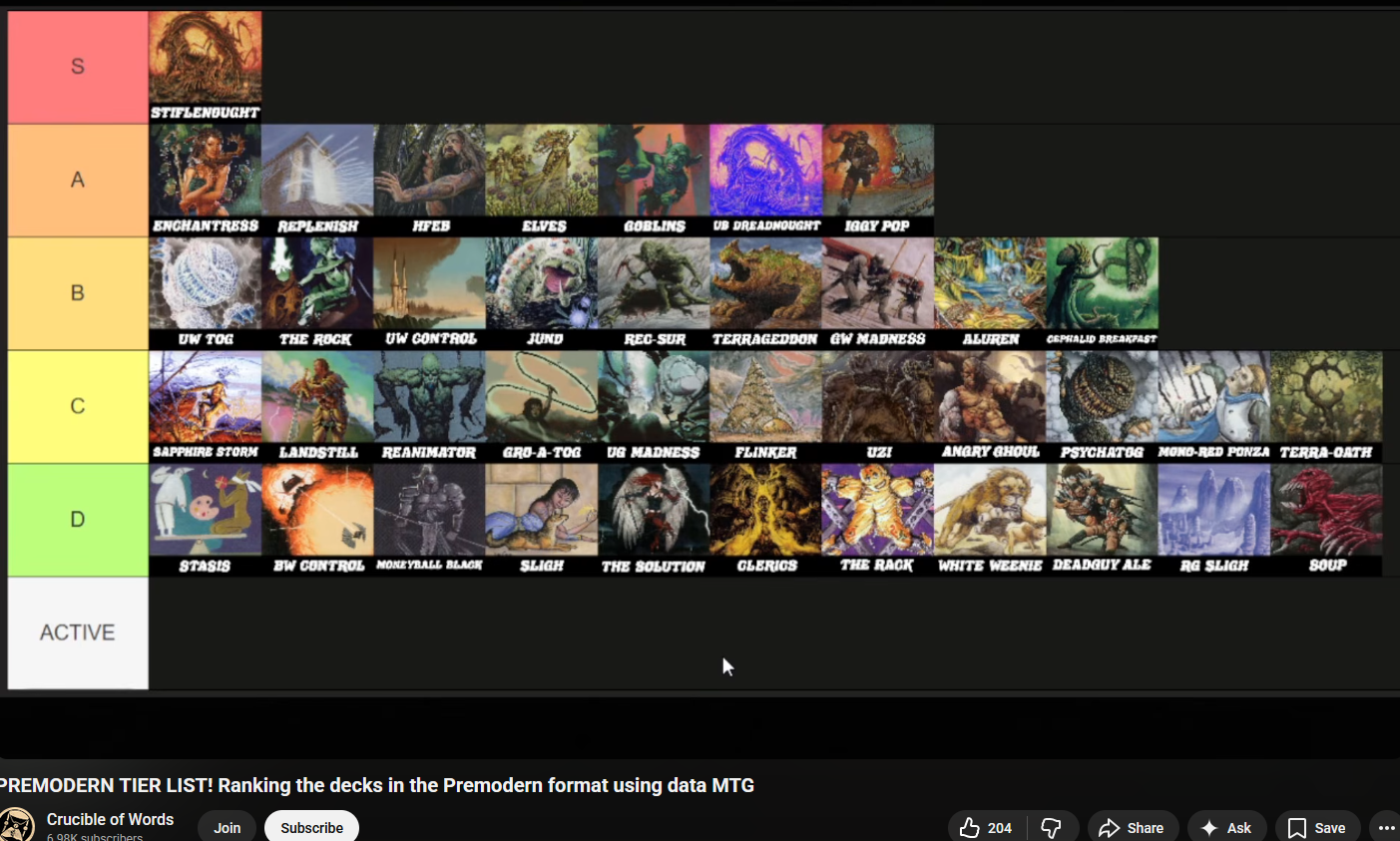1400x841 pixels.
Task: Select the orange A tier label
Action: pos(78,181)
